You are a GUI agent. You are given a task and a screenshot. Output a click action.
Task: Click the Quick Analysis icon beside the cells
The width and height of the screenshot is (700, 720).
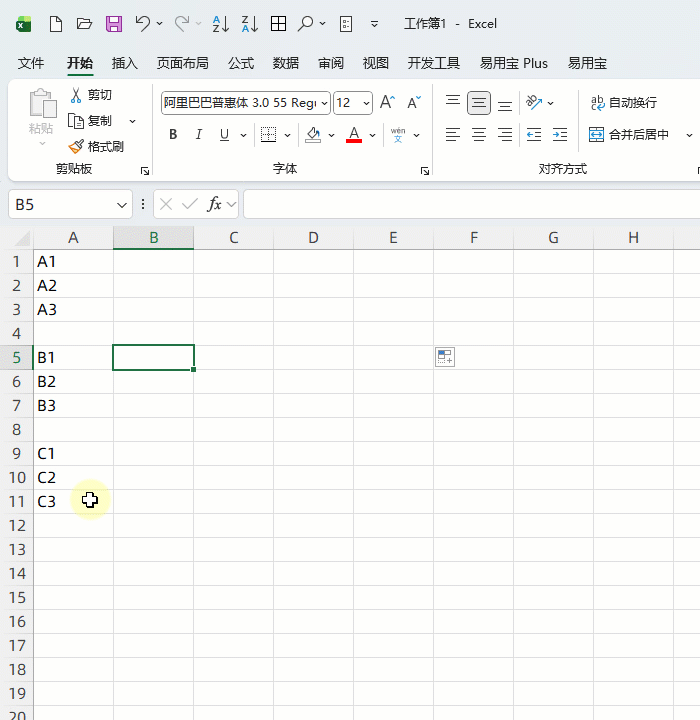click(445, 357)
